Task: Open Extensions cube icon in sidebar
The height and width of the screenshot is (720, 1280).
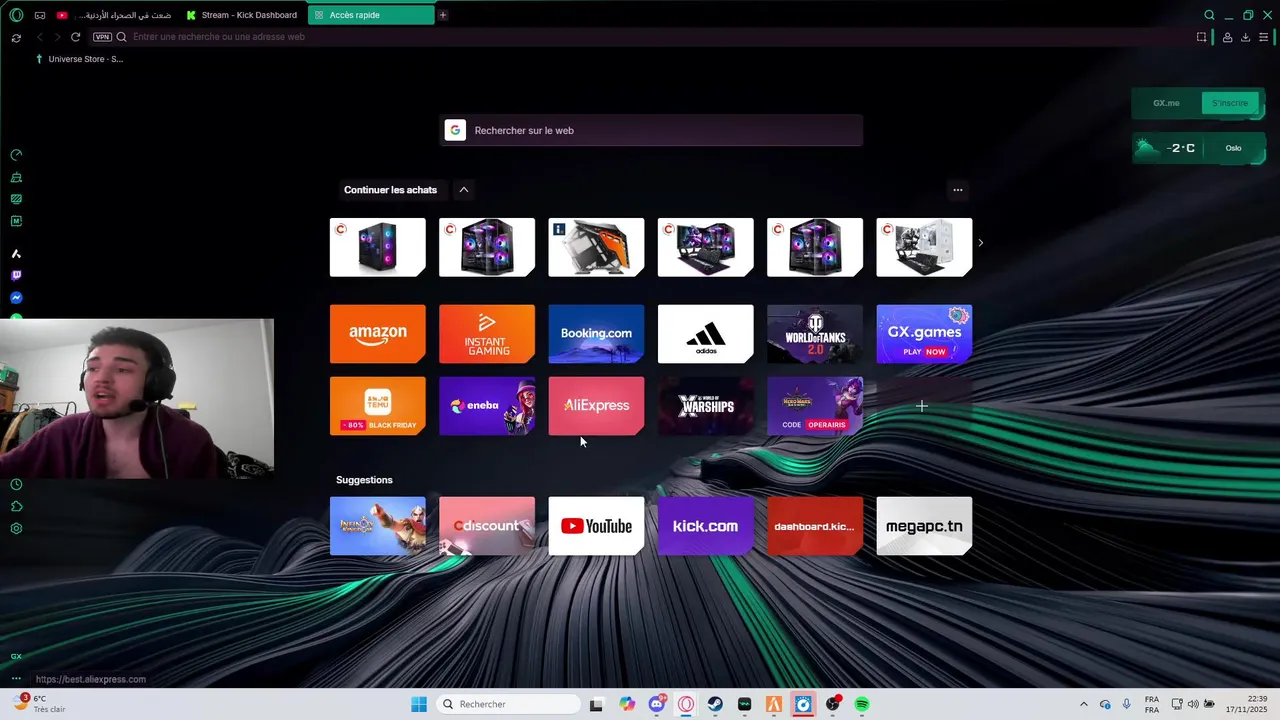Action: 16,506
